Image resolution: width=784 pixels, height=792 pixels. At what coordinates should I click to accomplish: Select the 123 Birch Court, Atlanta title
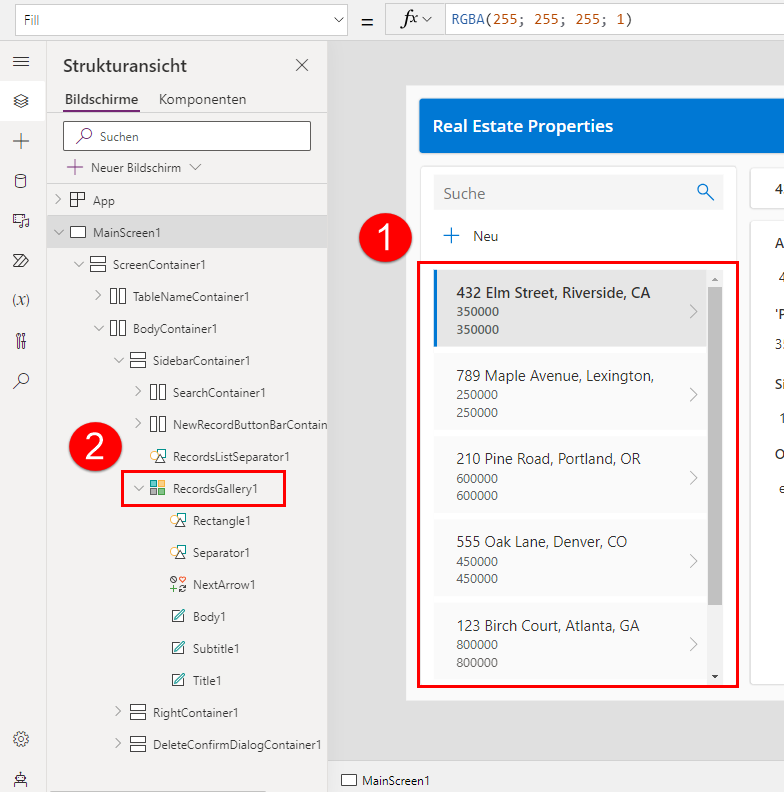[x=548, y=626]
